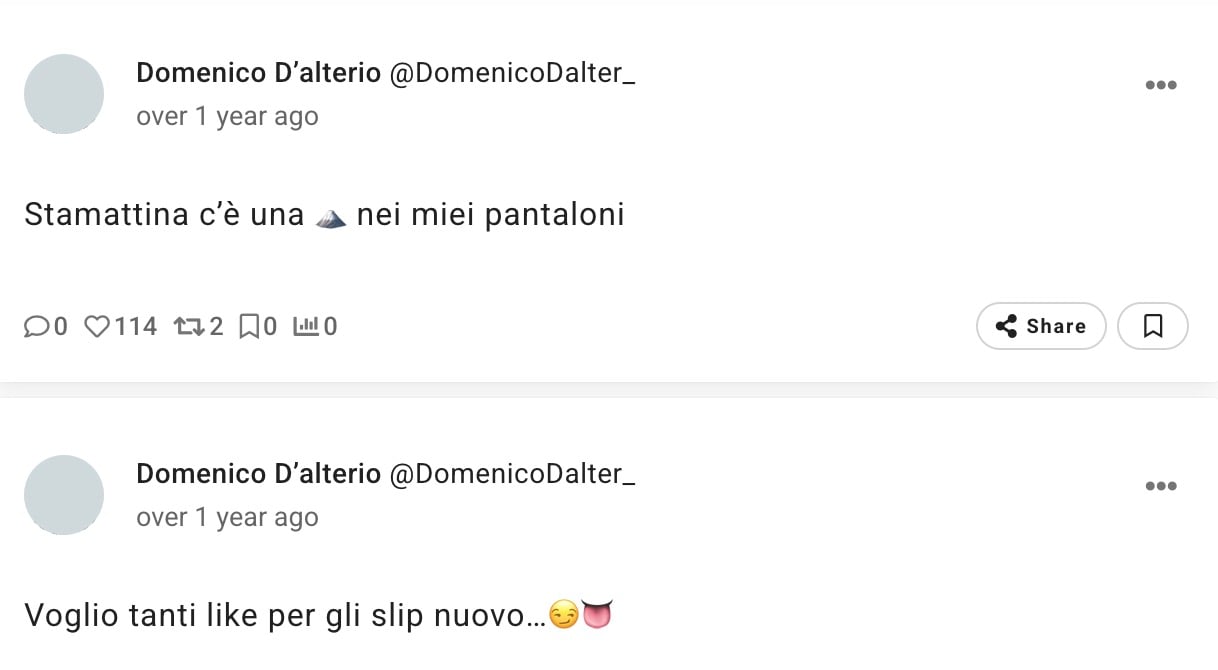Expand the second post's three-dots options

[x=1160, y=486]
